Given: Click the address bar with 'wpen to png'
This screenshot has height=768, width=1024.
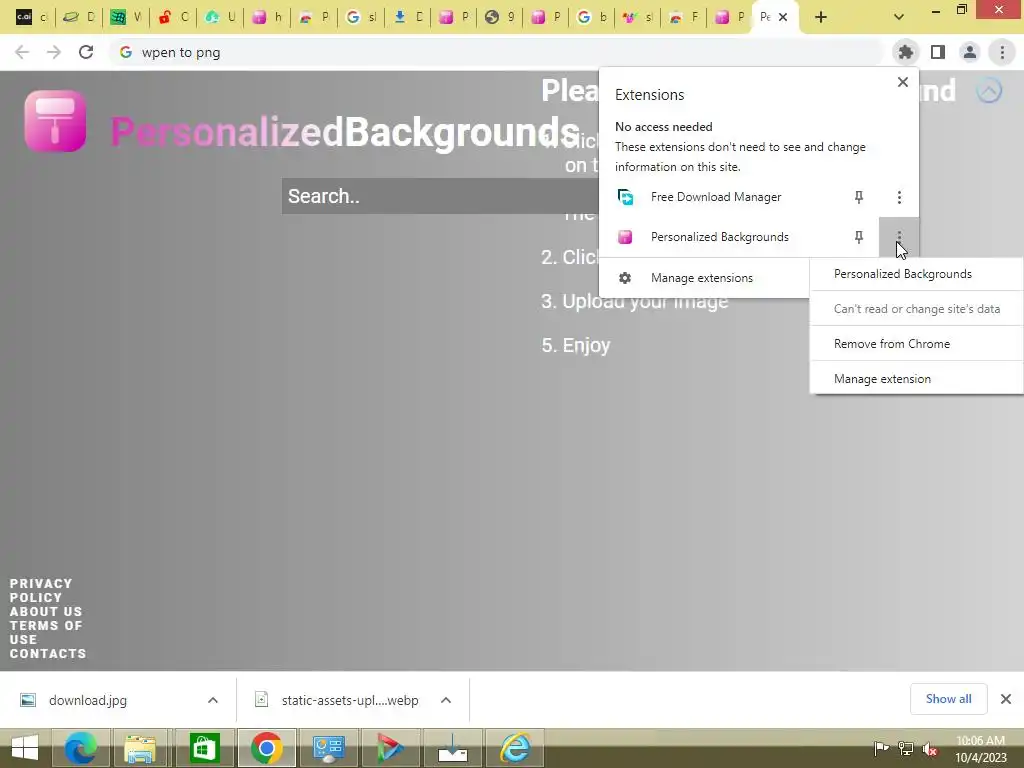Looking at the screenshot, I should click(496, 52).
